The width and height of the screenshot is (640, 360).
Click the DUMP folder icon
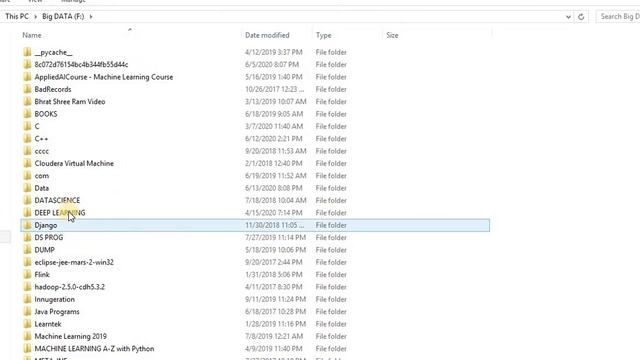point(27,250)
